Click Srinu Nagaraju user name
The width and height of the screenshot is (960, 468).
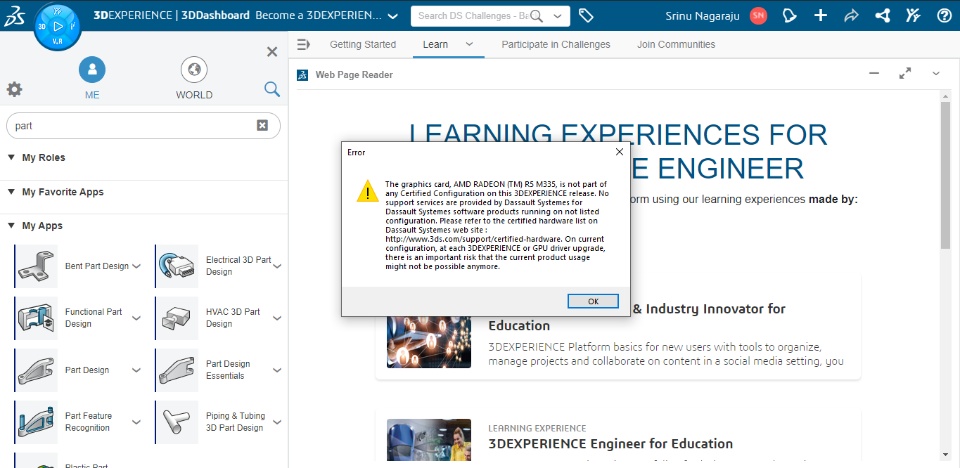point(703,16)
